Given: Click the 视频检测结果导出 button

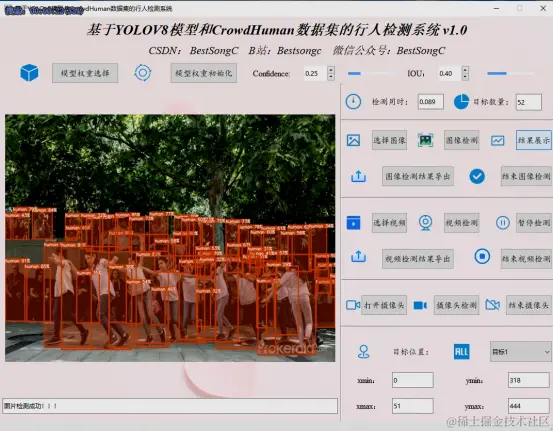Looking at the screenshot, I should 418,259.
